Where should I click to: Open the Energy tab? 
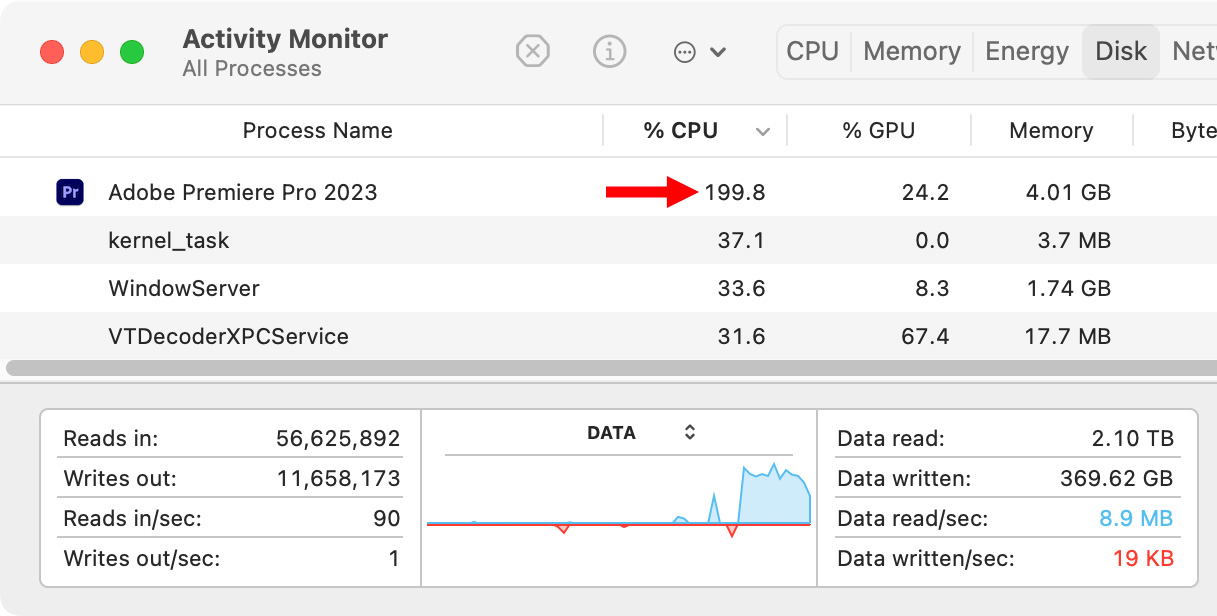(1026, 51)
